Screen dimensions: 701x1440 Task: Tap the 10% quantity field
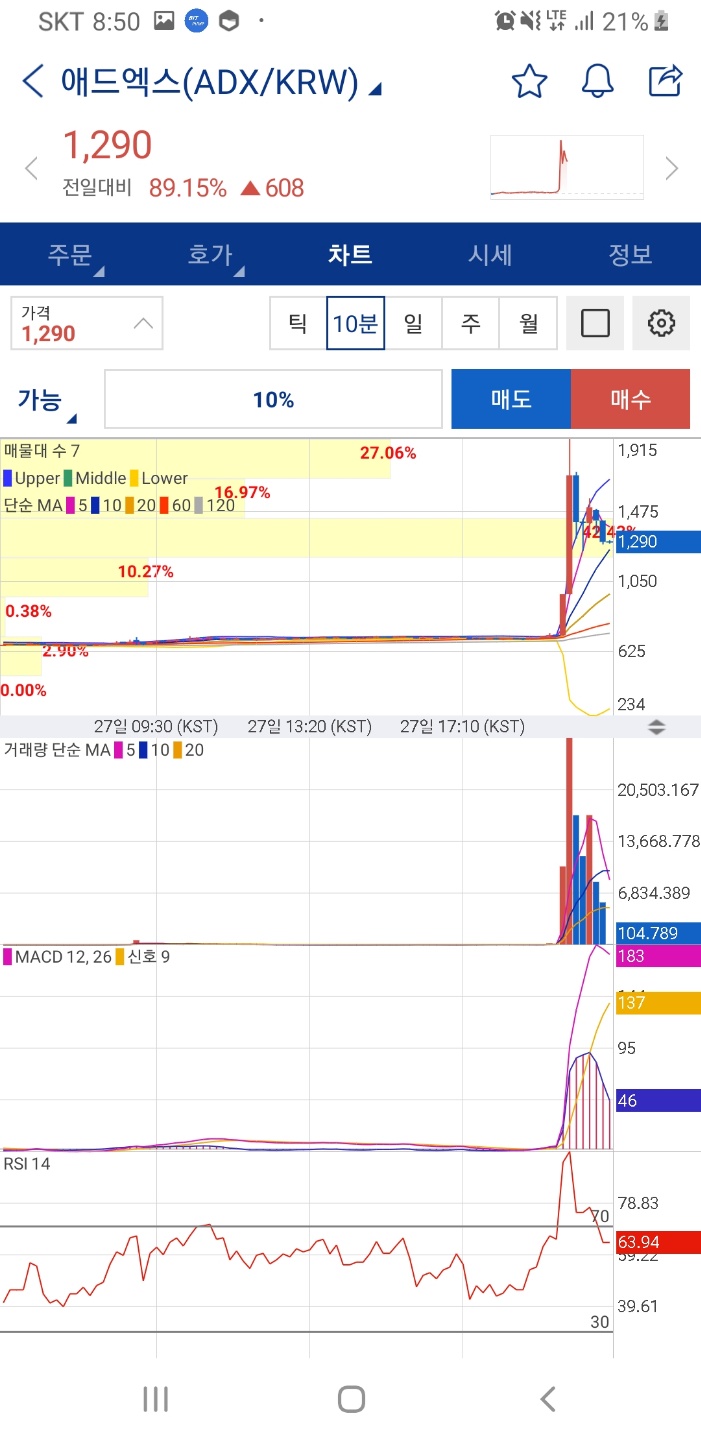coord(273,399)
